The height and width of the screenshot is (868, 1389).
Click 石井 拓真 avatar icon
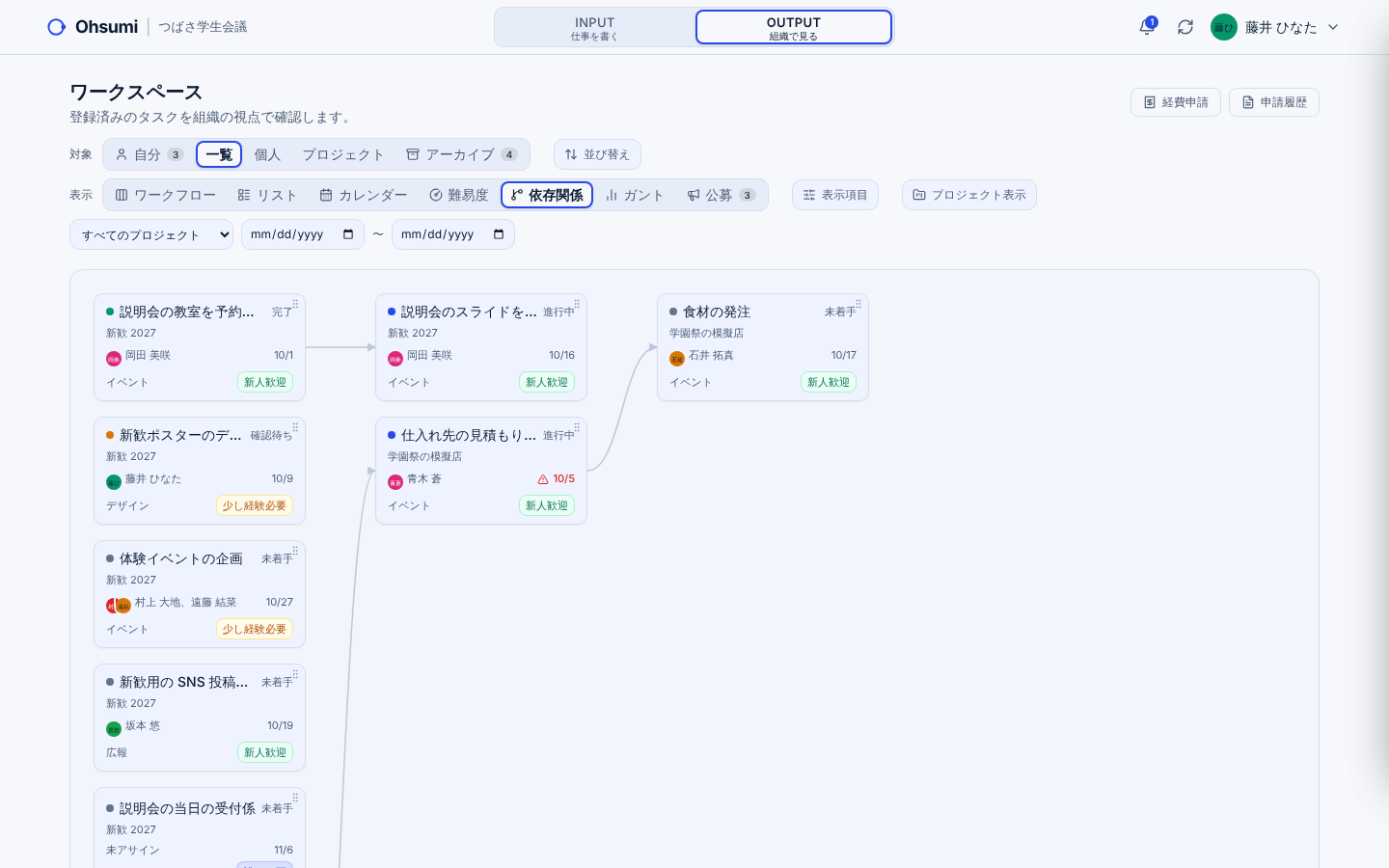click(677, 358)
